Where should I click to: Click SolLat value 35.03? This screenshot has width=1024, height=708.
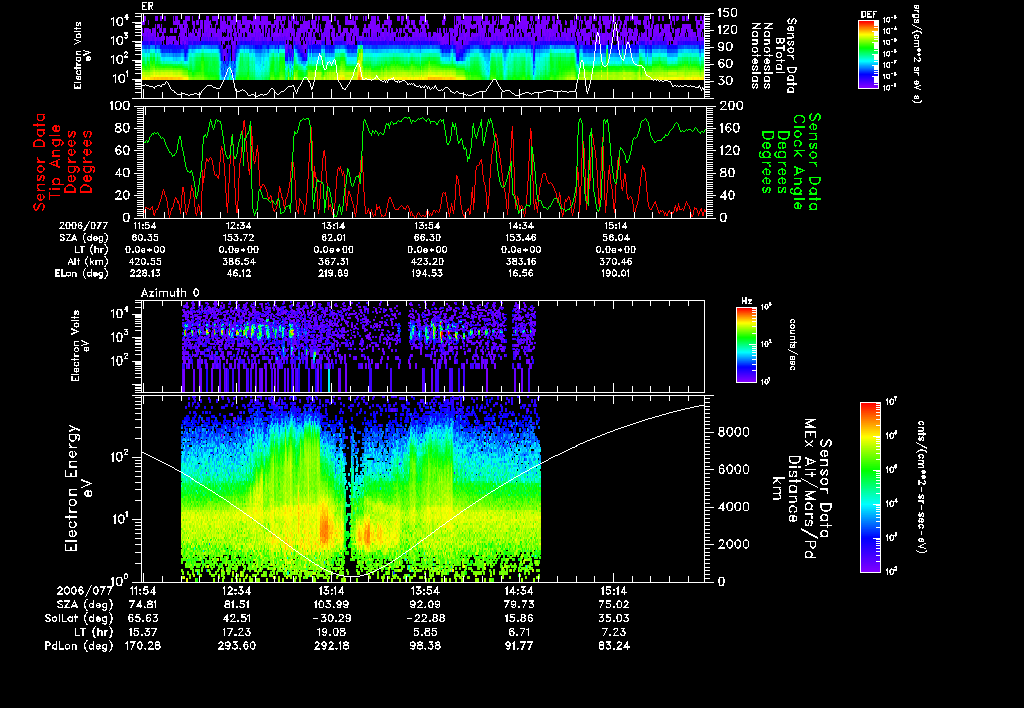point(614,618)
